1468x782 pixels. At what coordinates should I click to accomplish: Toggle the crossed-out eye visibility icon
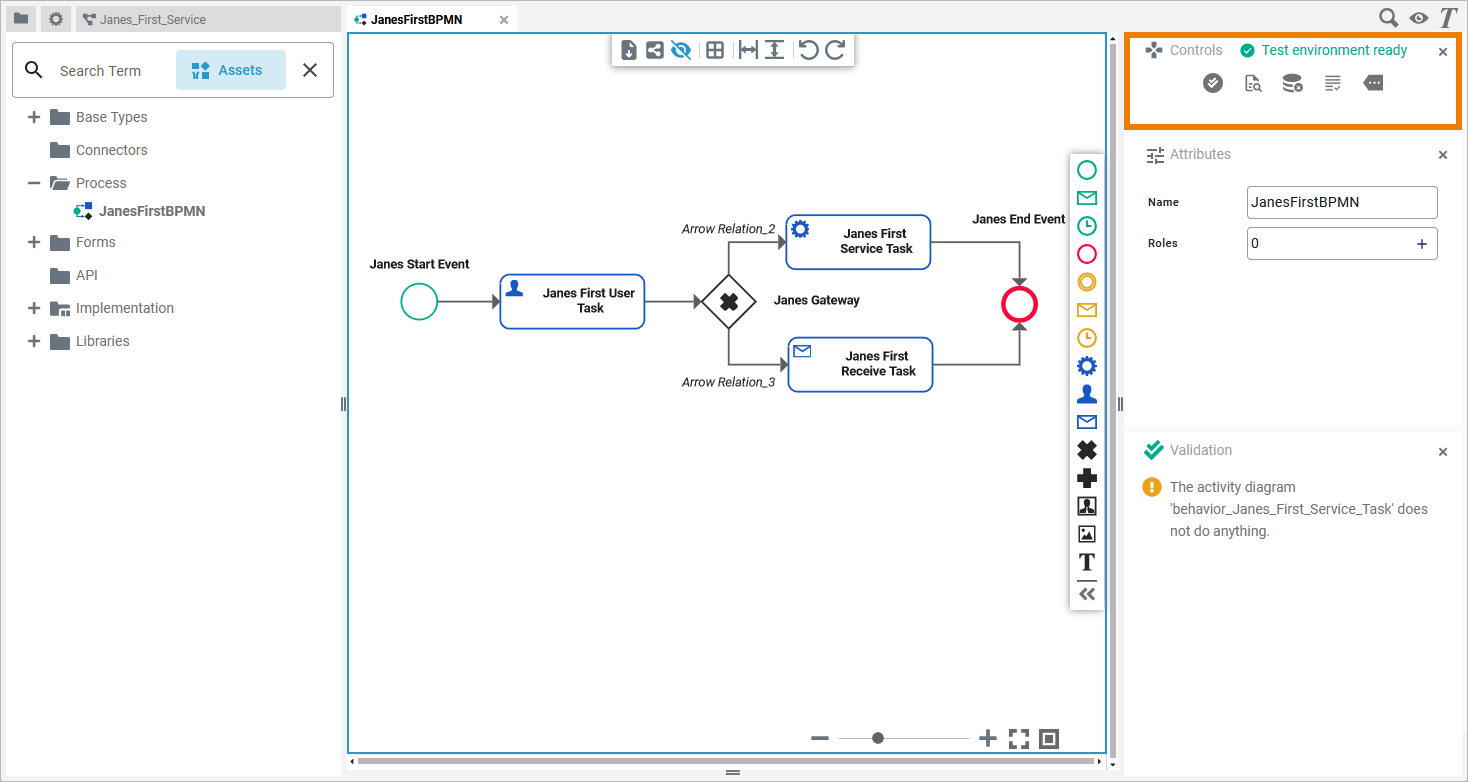681,50
